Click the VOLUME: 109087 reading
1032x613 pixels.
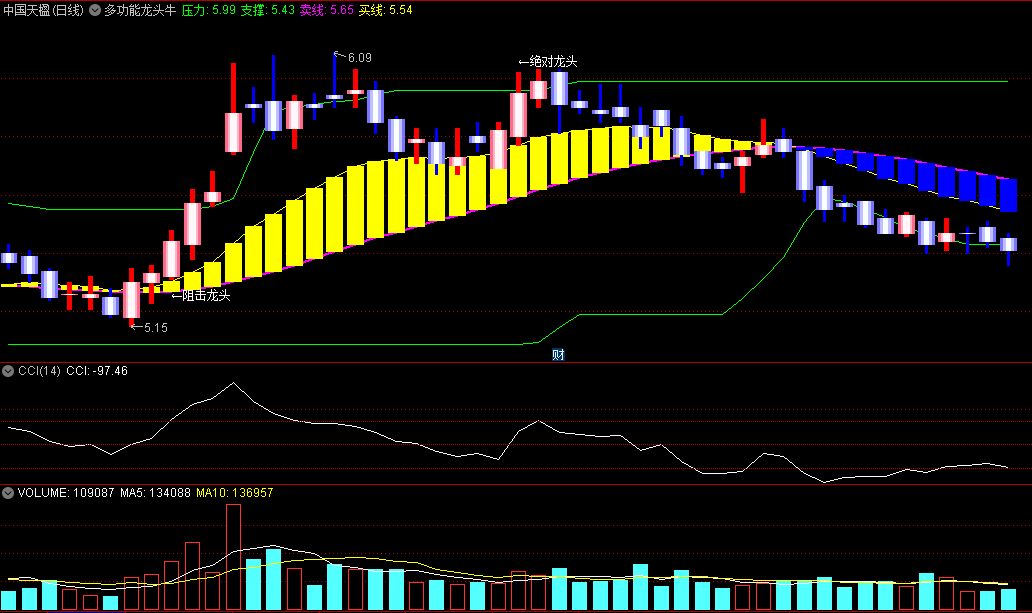pyautogui.click(x=66, y=493)
